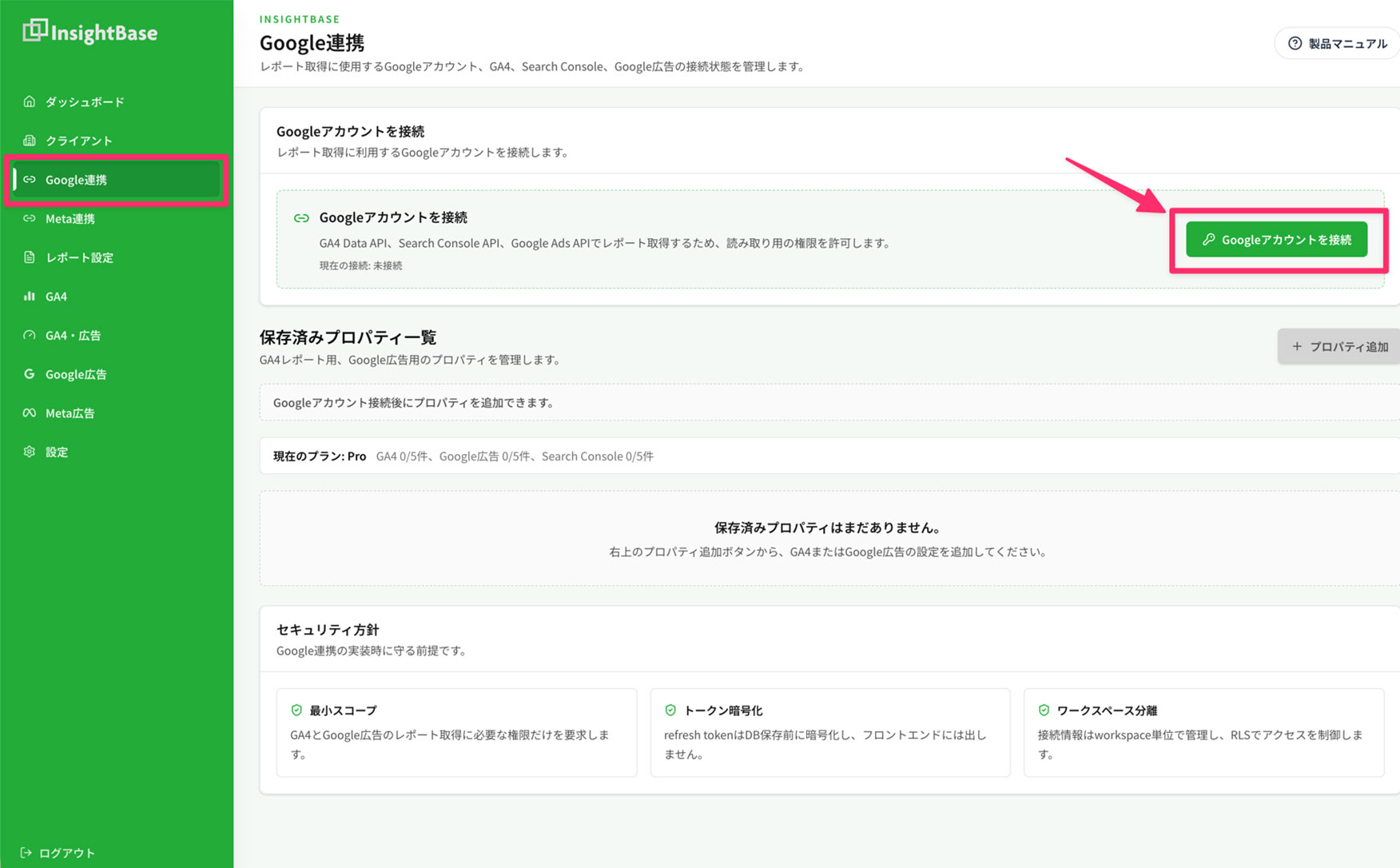Click the InsightBase brand name
Image resolution: width=1400 pixels, height=868 pixels.
104,33
